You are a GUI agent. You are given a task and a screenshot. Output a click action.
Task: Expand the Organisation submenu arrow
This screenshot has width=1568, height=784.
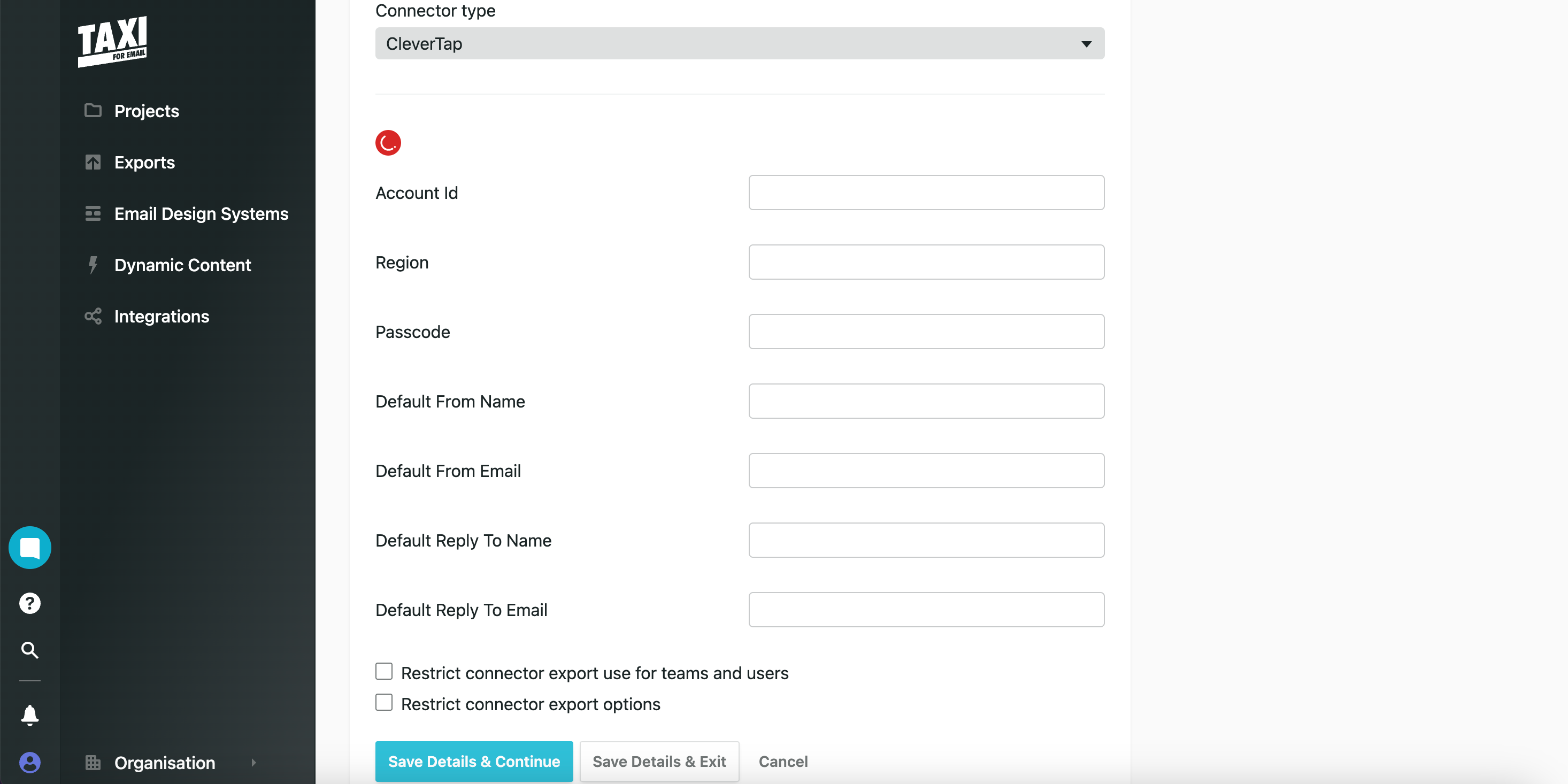254,762
